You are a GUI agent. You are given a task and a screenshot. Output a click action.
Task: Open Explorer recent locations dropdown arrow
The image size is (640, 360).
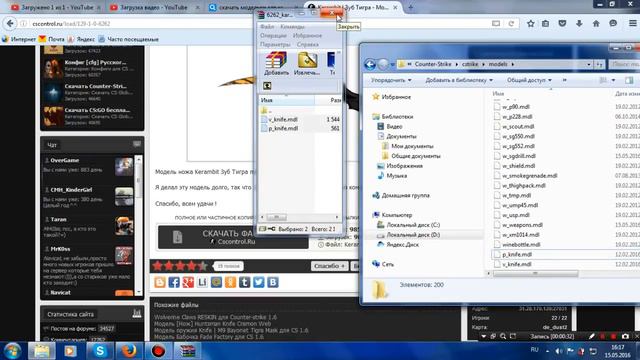[393, 64]
